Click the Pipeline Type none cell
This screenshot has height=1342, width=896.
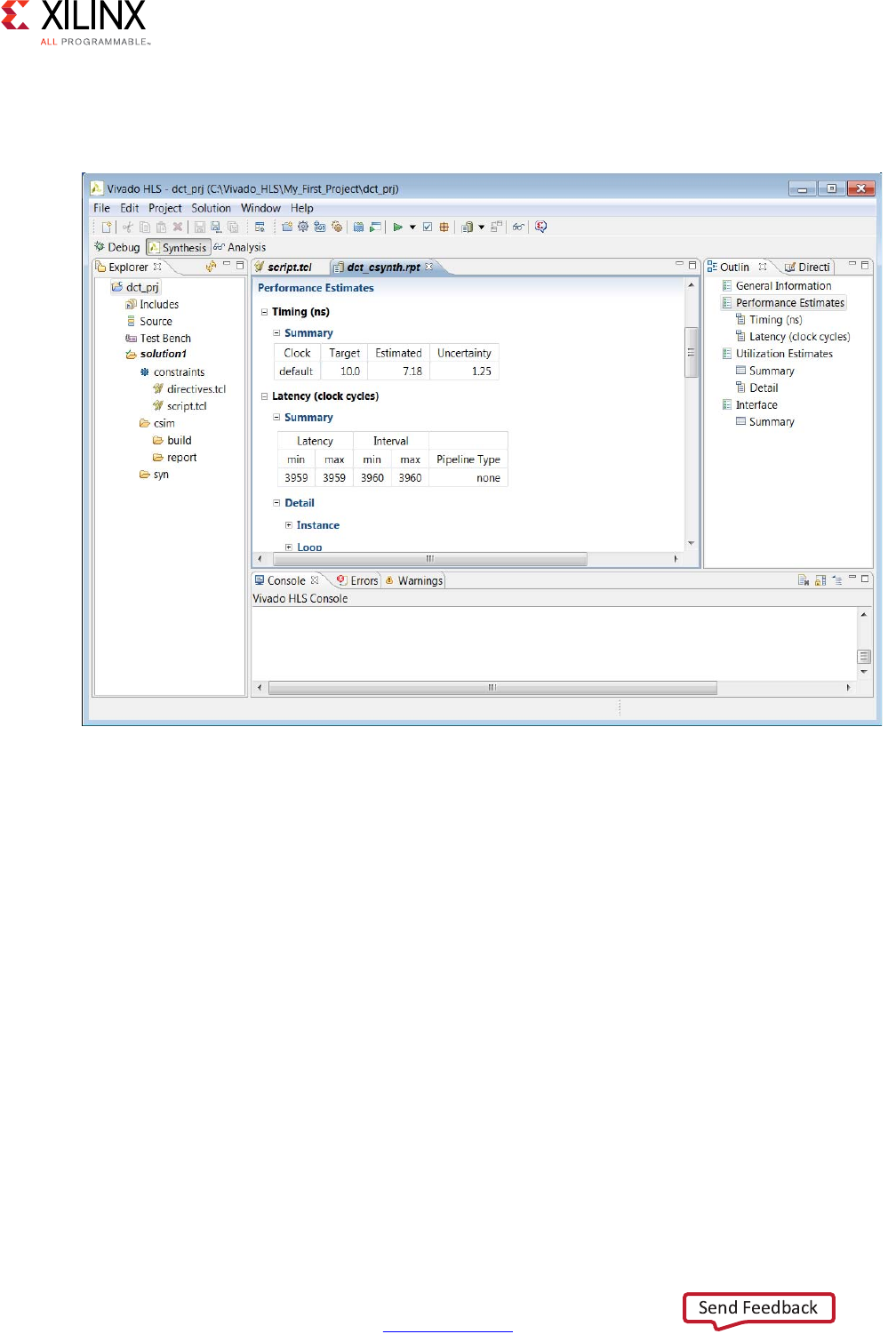coord(468,478)
